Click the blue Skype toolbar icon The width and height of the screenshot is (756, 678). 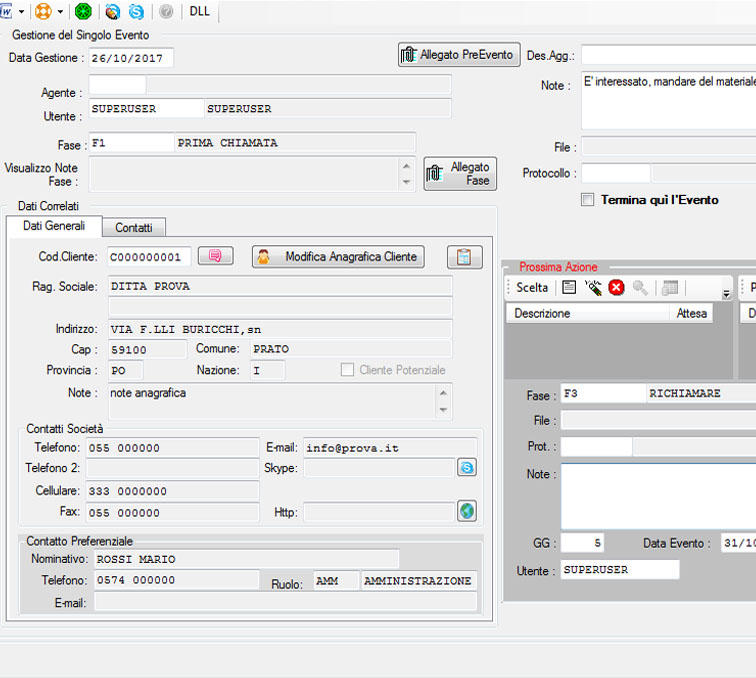[x=136, y=12]
